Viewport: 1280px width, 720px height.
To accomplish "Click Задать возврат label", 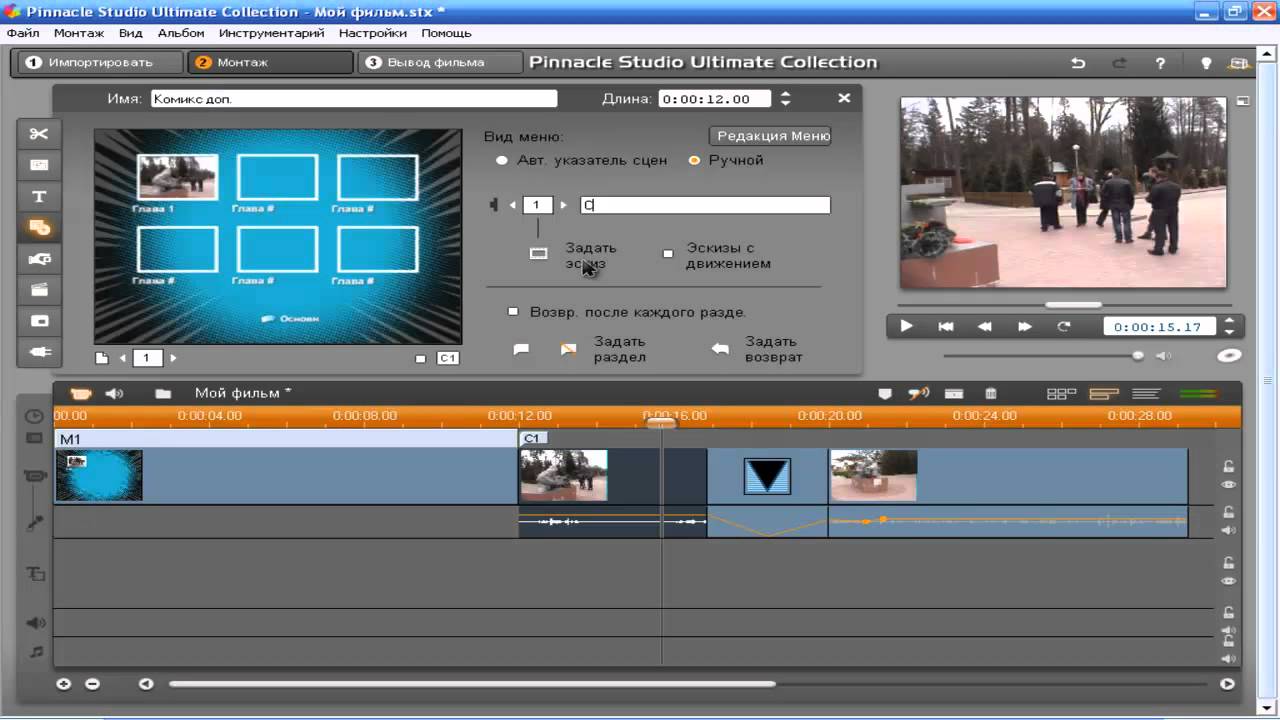I will [773, 349].
